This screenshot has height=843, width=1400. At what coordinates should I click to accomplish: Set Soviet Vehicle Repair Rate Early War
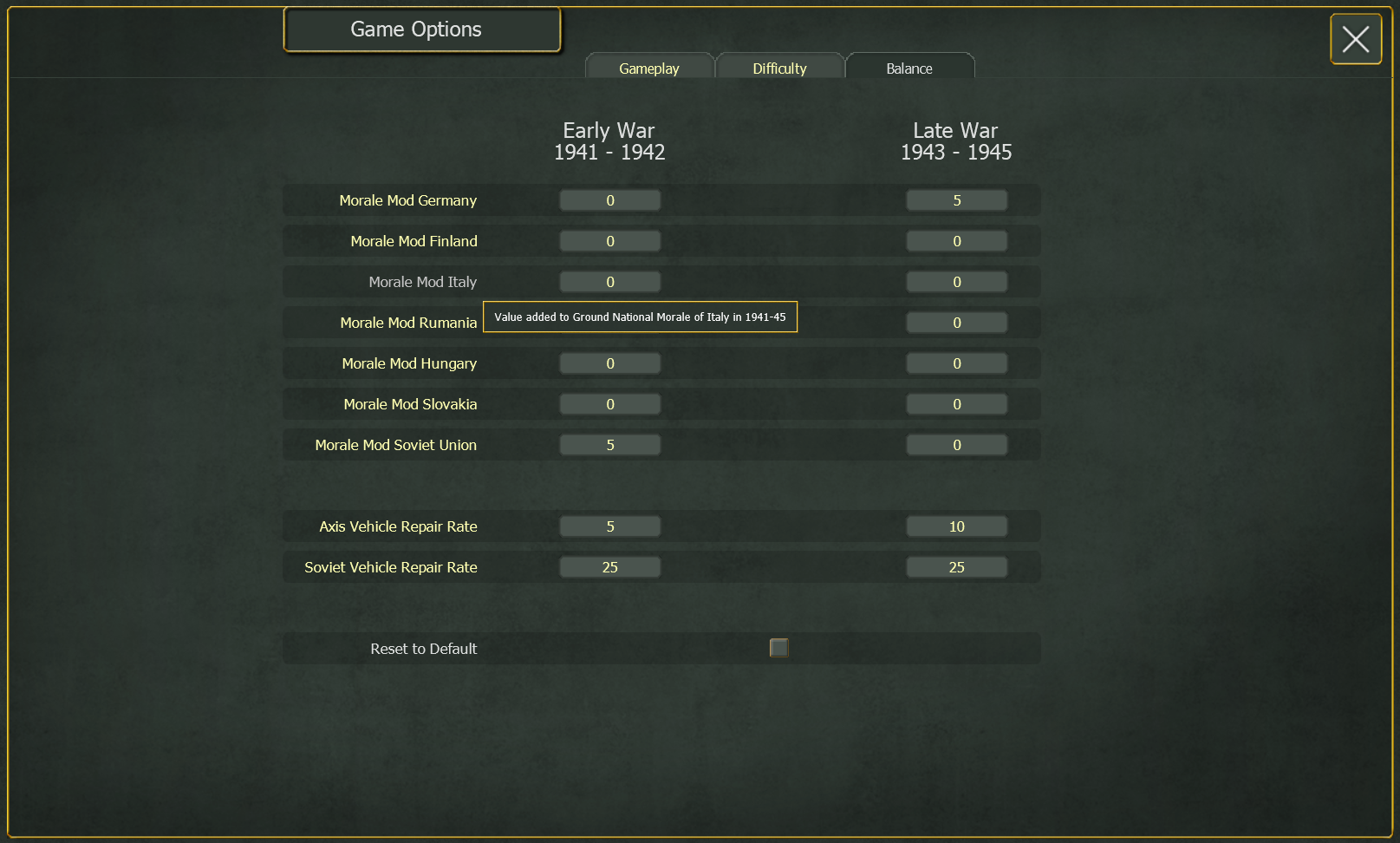point(609,567)
